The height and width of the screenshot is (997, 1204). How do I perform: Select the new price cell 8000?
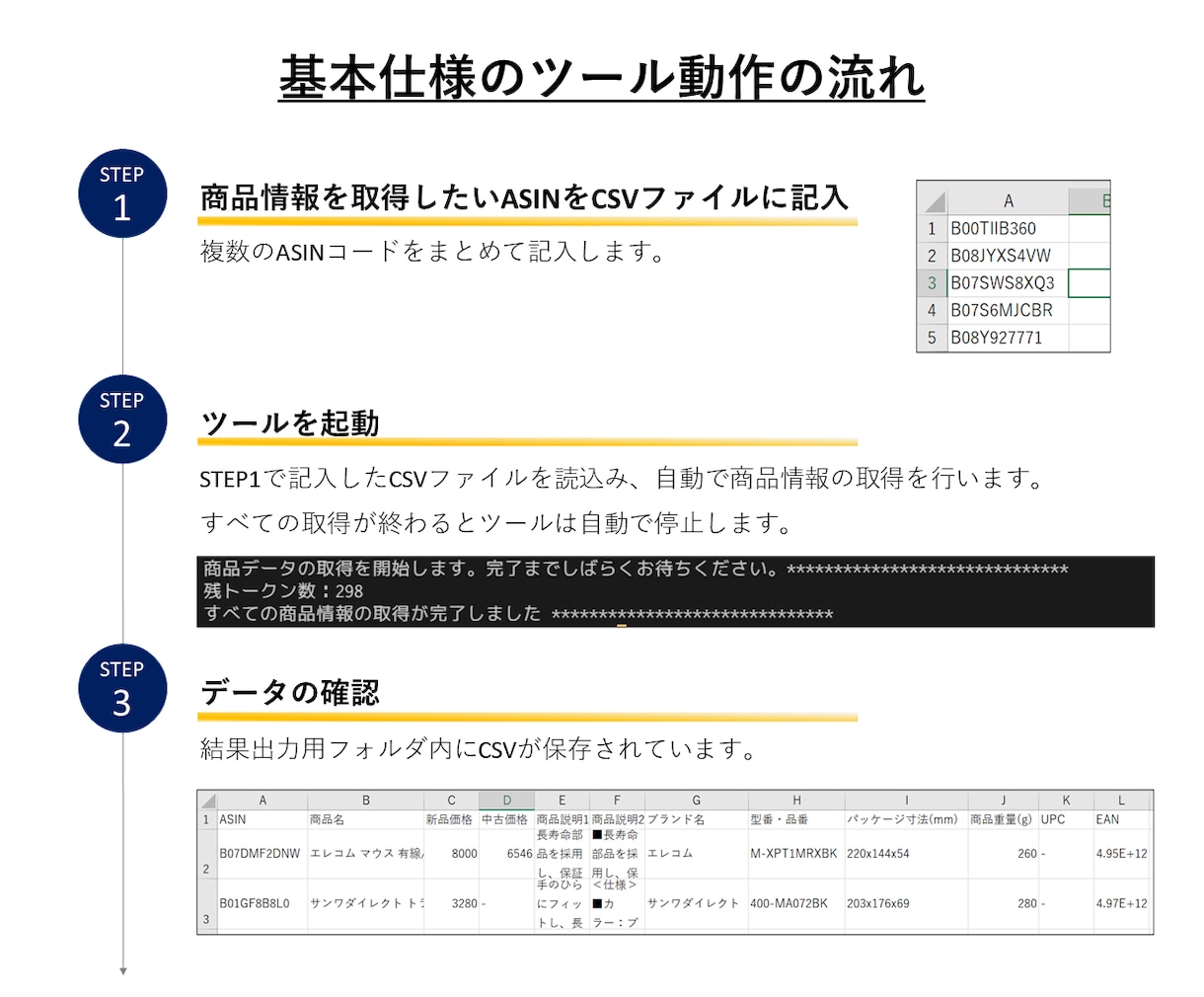point(451,854)
